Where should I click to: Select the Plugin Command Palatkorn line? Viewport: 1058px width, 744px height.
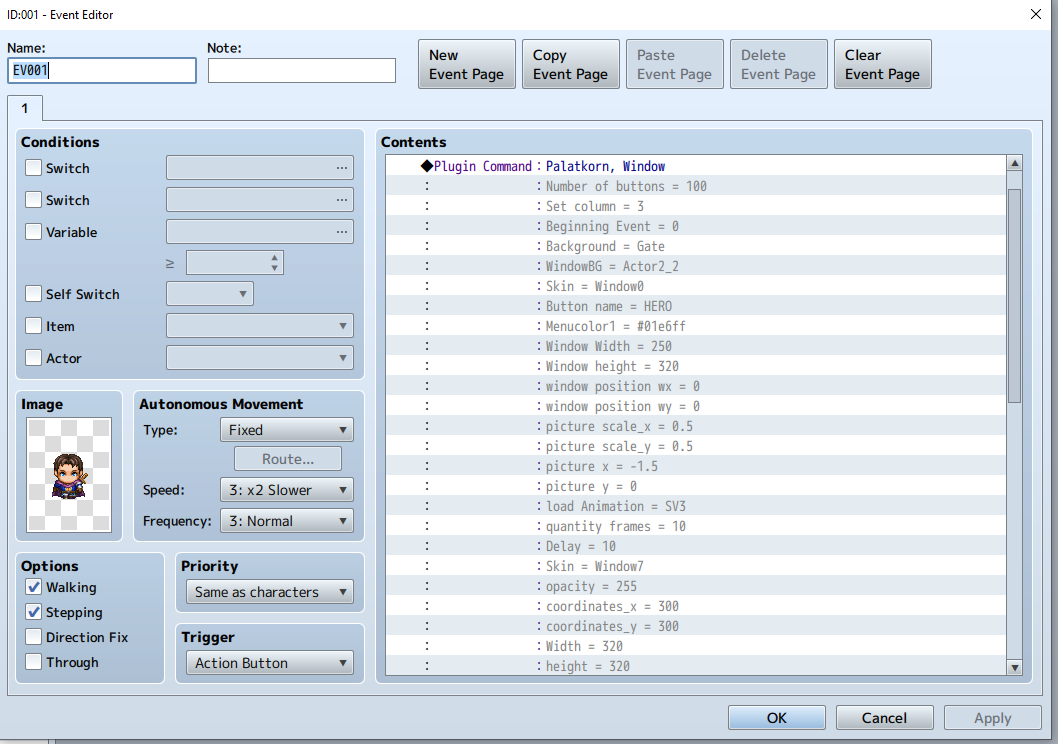[x=696, y=166]
